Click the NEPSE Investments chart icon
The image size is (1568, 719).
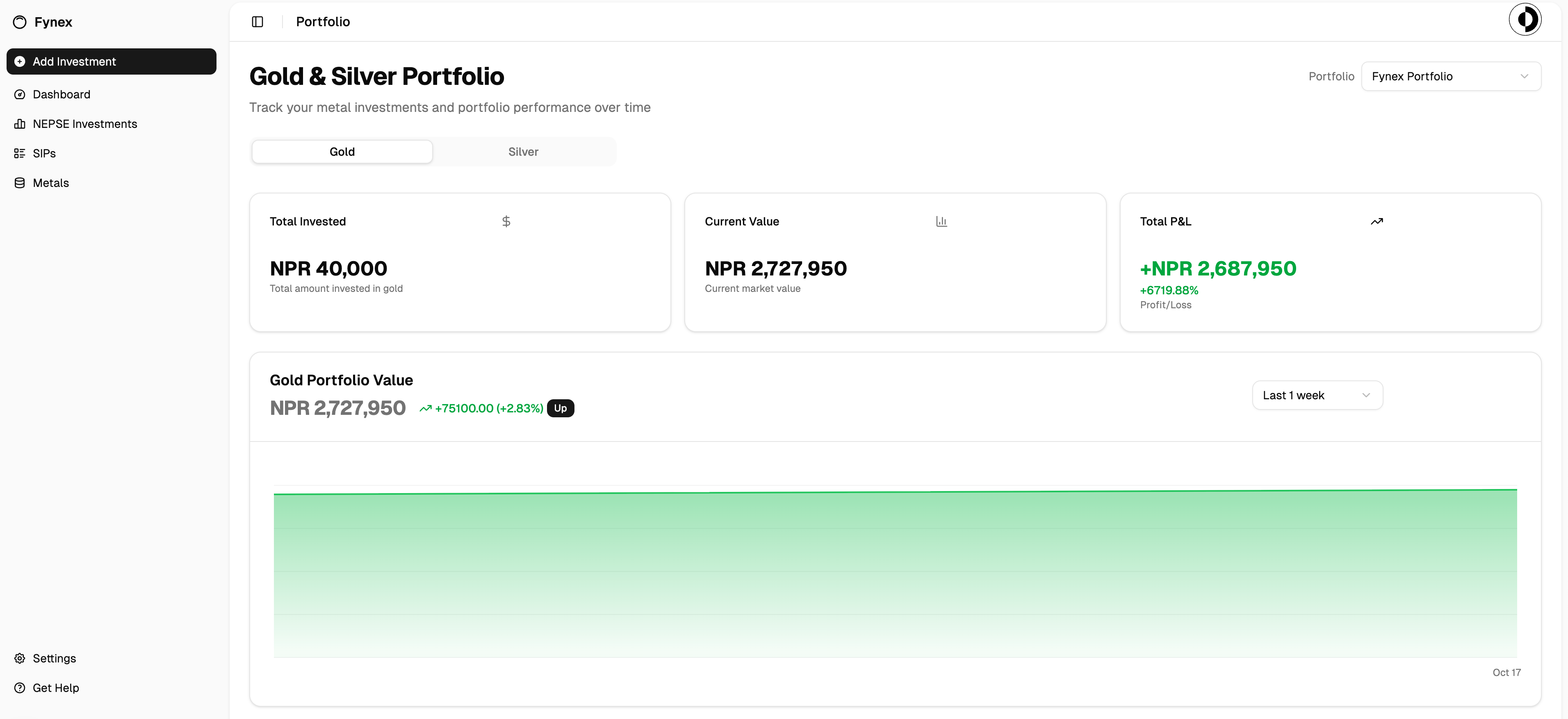(x=20, y=124)
